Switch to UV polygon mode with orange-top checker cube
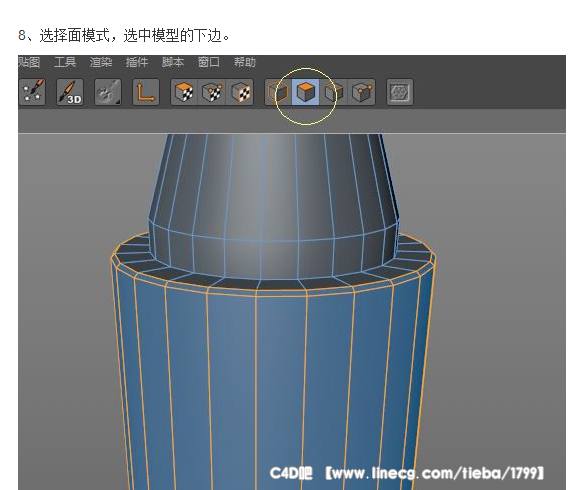The width and height of the screenshot is (570, 490). click(x=184, y=92)
